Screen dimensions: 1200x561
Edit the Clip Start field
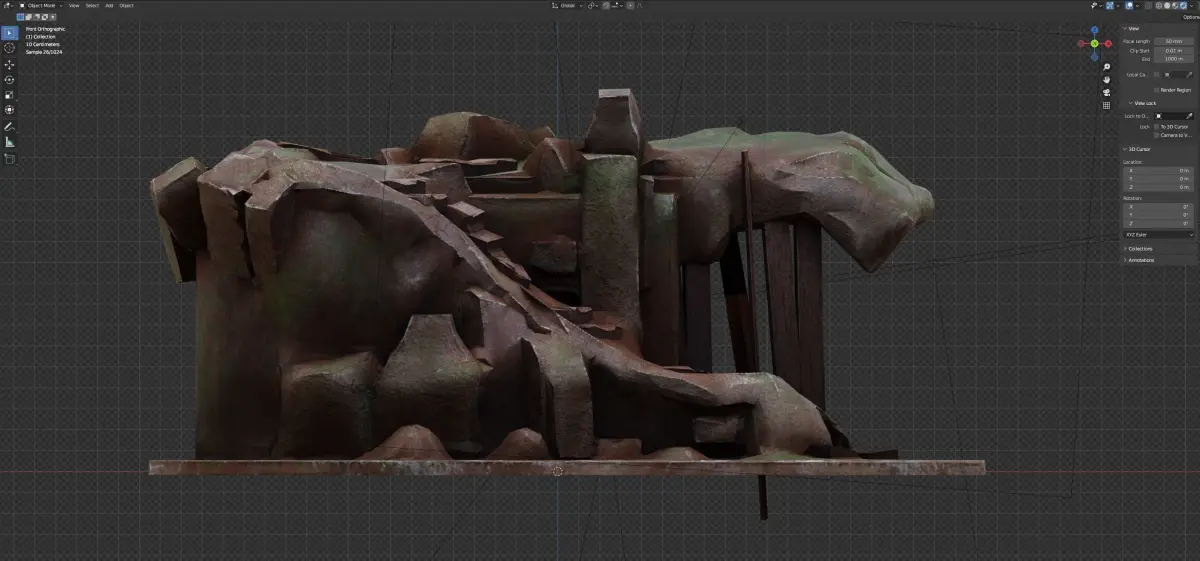tap(1174, 51)
